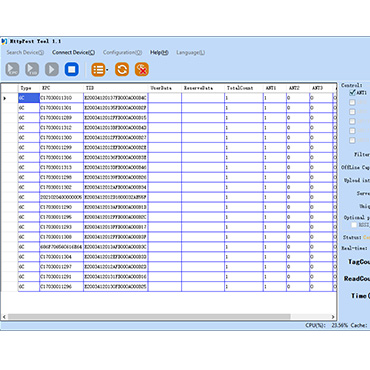Click the grey TID read toolbar icon
The width and height of the screenshot is (370, 370).
point(32,69)
